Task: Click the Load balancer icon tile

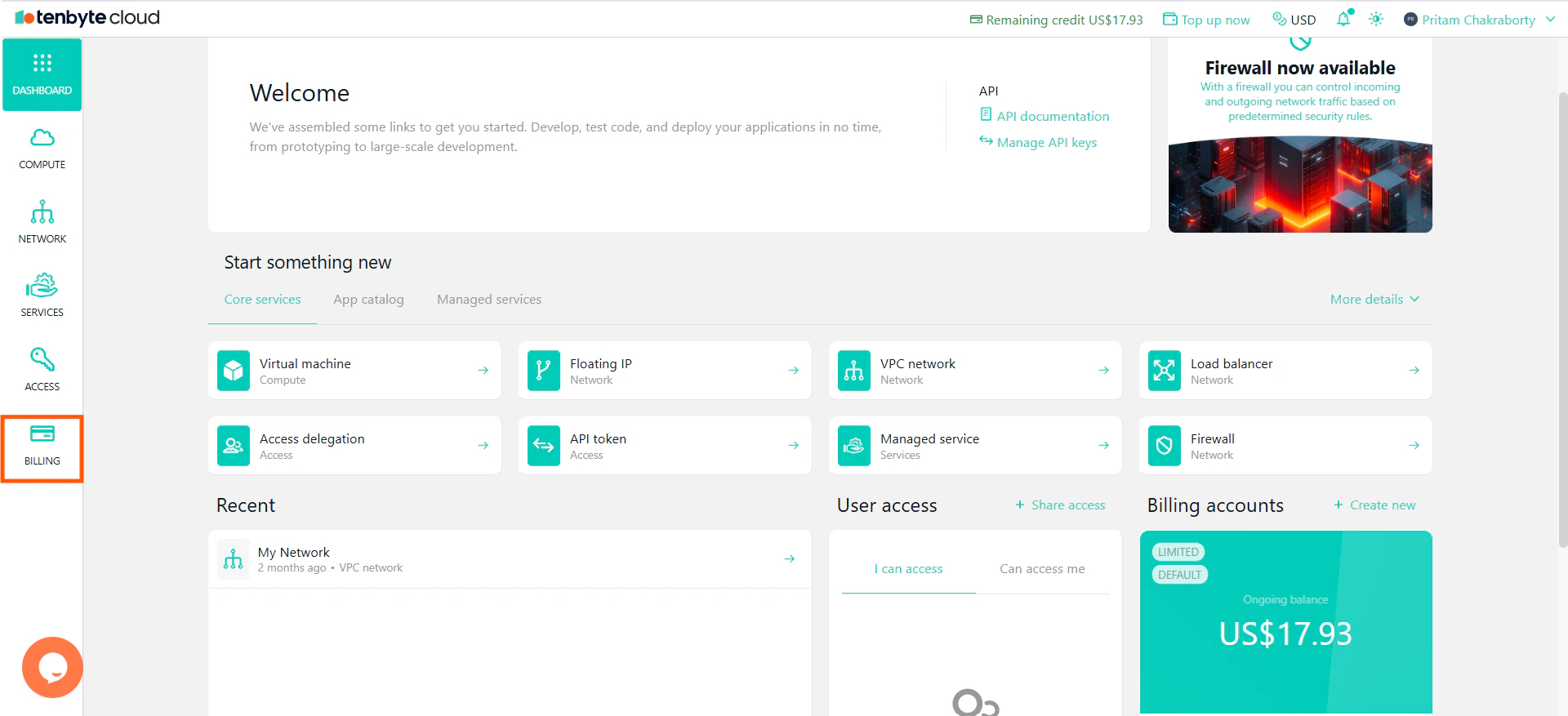Action: click(1165, 371)
